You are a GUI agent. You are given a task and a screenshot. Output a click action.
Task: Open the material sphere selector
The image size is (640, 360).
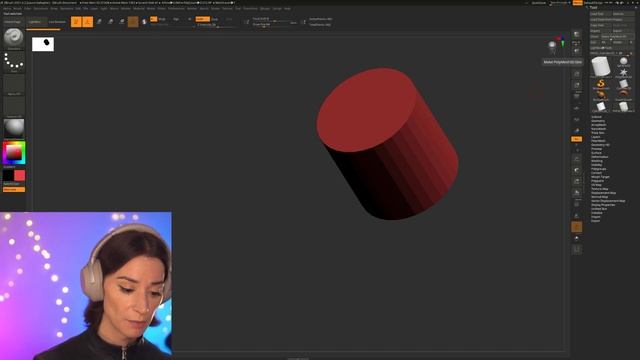point(14,129)
